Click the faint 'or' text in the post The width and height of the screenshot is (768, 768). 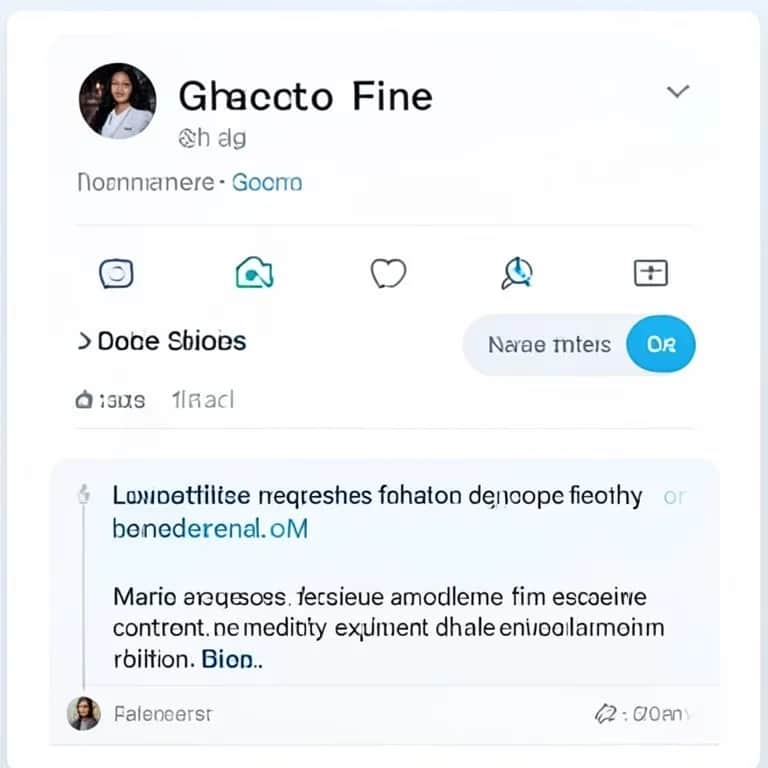[x=675, y=496]
